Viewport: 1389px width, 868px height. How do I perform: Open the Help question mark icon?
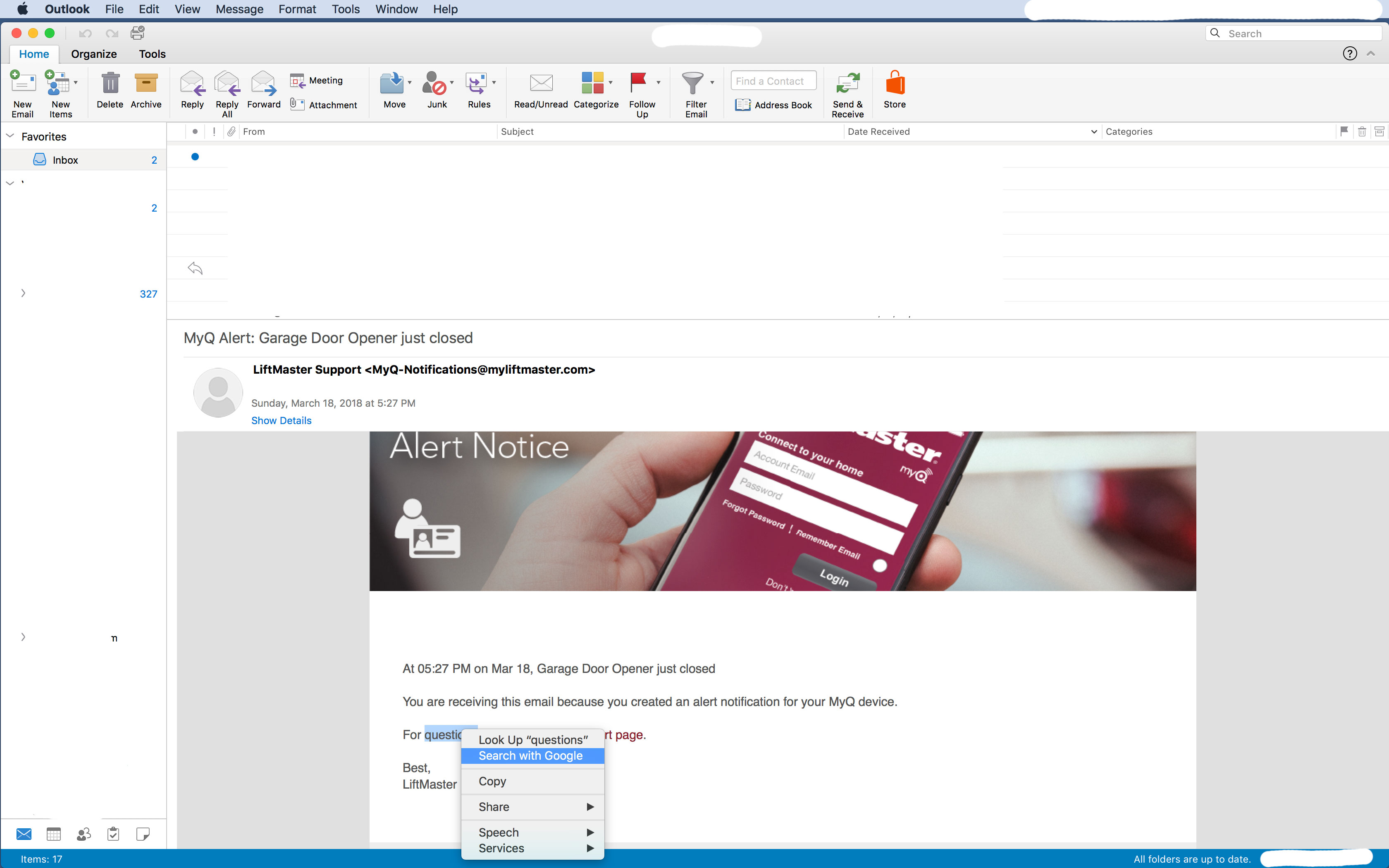click(1350, 53)
